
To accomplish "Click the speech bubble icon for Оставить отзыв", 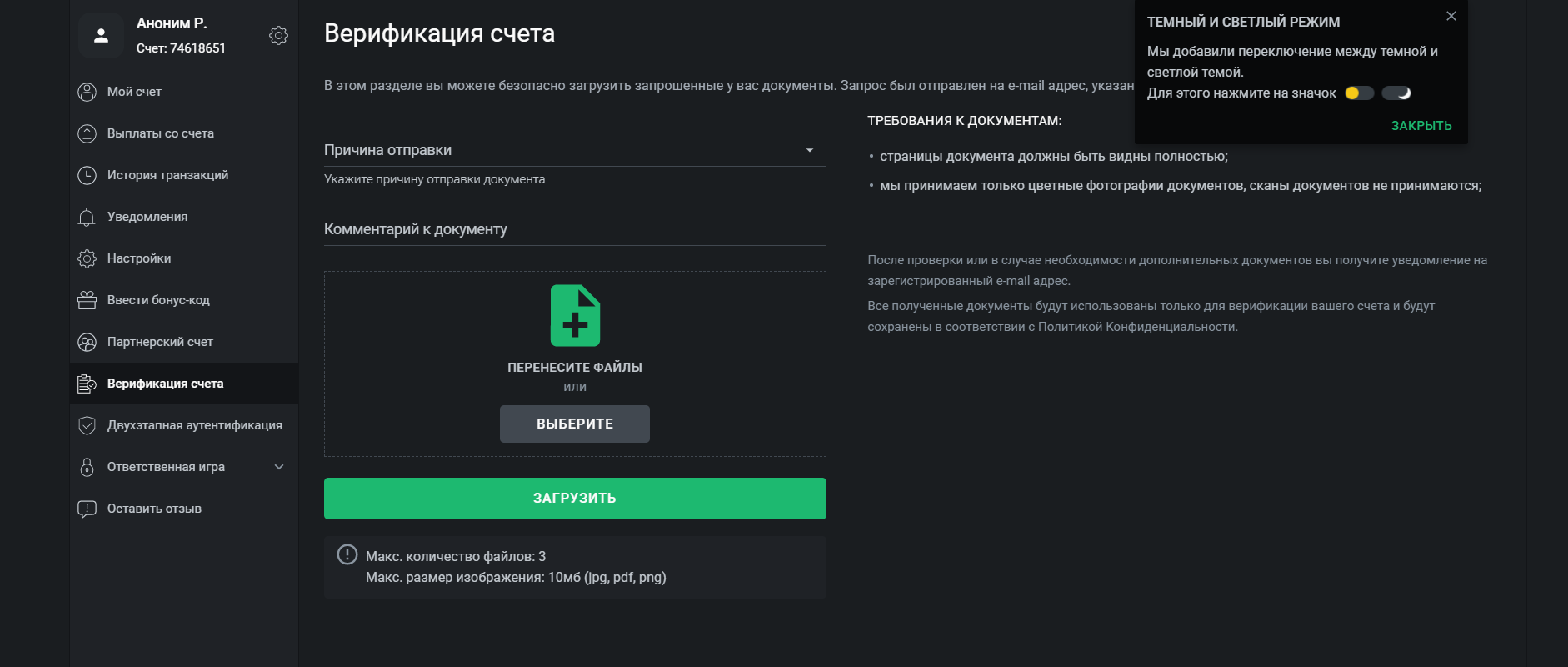I will tap(87, 509).
